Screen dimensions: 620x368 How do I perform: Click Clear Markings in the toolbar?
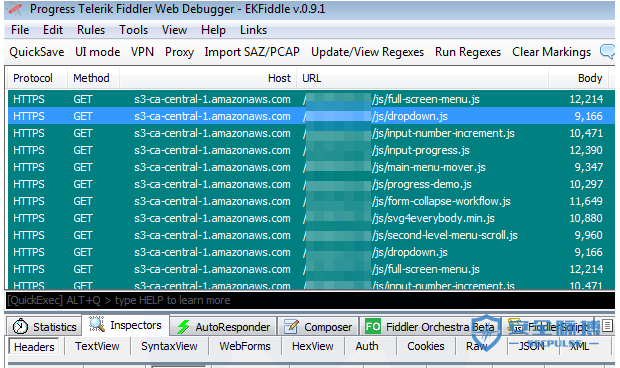click(x=551, y=52)
